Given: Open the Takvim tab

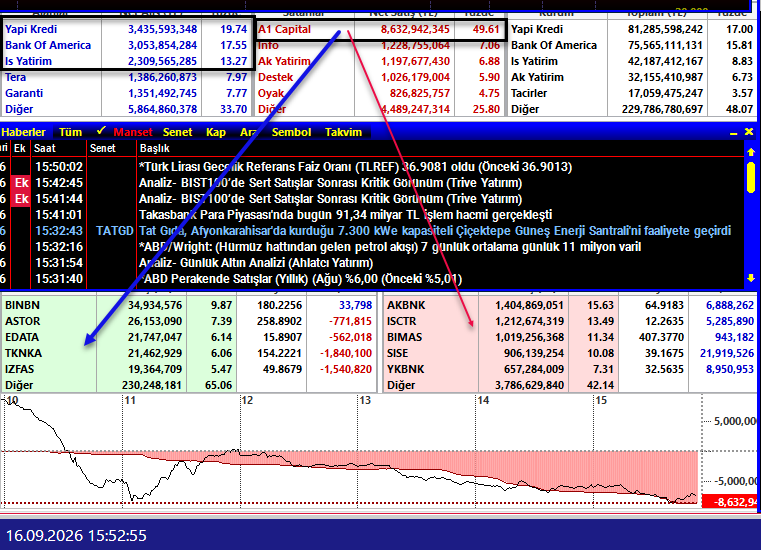Looking at the screenshot, I should pos(343,132).
